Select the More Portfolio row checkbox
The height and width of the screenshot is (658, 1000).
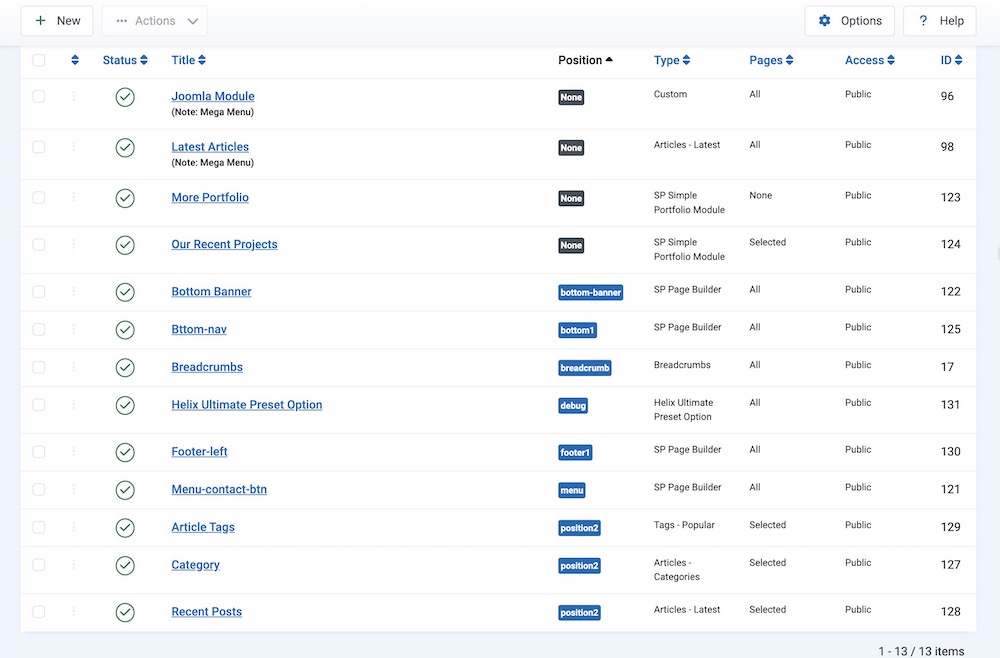(39, 197)
